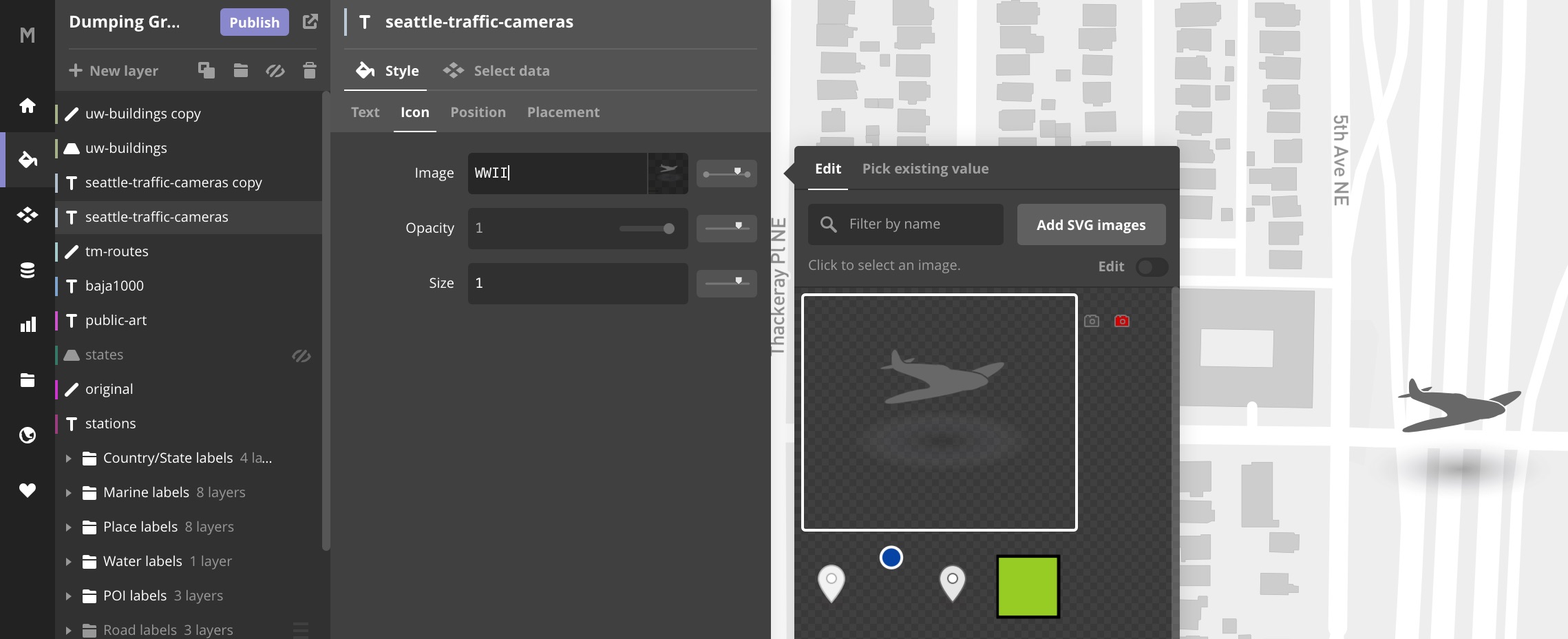Click the group layers folder icon

pyautogui.click(x=240, y=70)
